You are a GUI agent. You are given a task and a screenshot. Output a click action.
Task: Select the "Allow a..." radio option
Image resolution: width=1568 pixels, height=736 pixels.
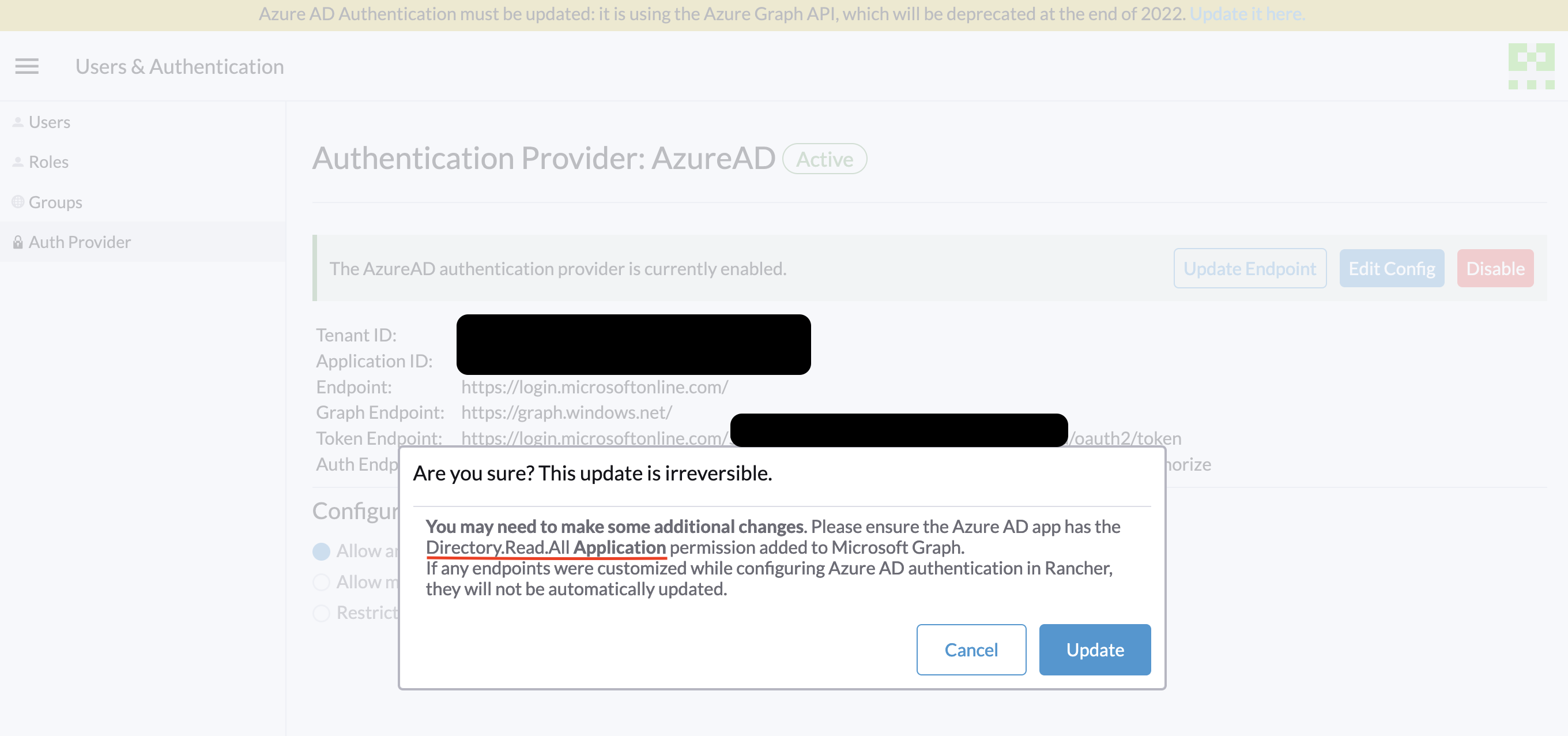(x=322, y=551)
